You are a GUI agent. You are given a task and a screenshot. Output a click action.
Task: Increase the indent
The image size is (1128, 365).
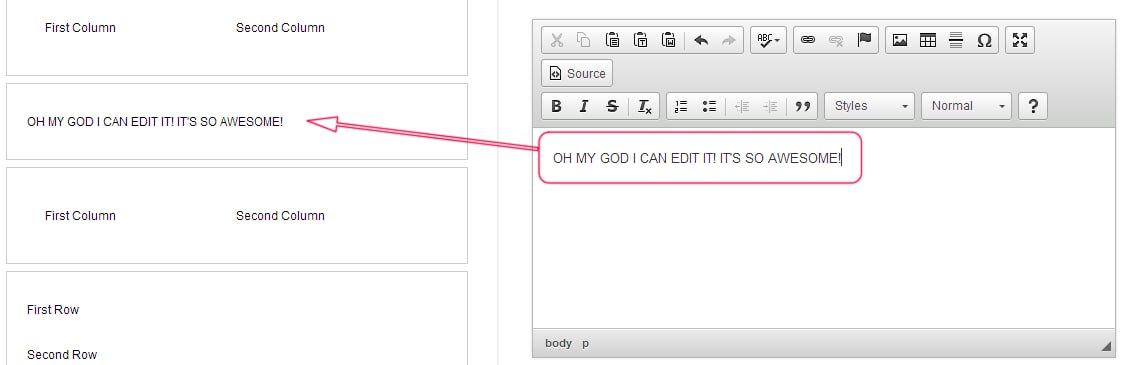[770, 106]
